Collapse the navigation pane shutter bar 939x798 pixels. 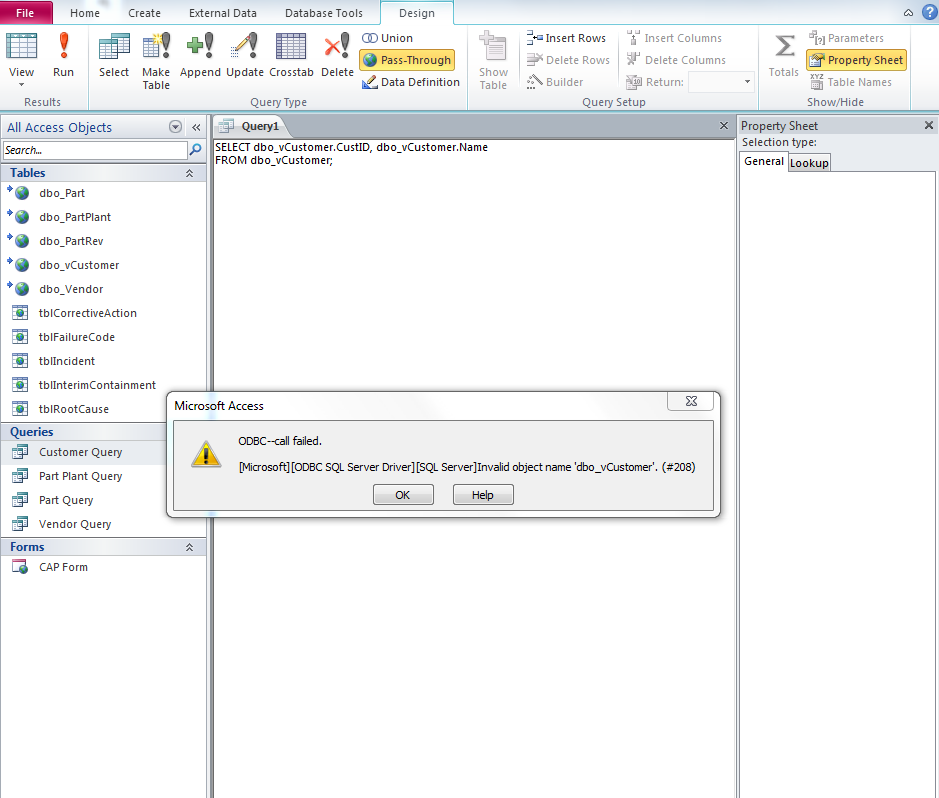coord(196,127)
